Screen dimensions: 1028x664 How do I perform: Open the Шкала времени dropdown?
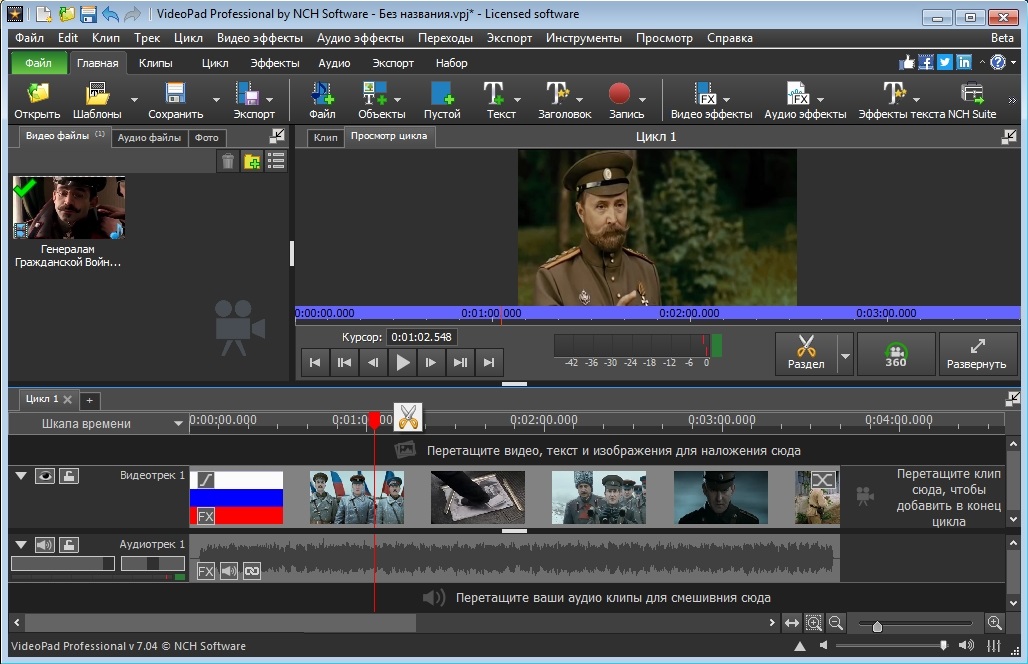click(x=178, y=423)
